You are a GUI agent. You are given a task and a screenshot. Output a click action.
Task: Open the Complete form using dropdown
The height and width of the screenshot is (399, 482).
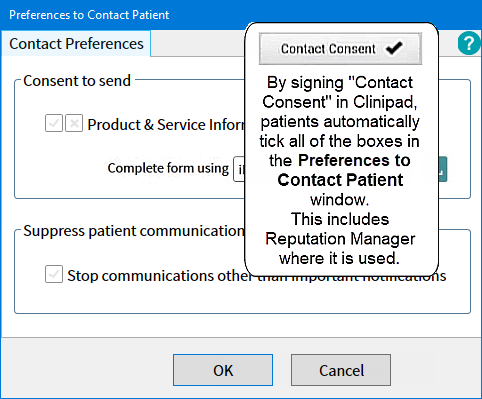click(239, 169)
